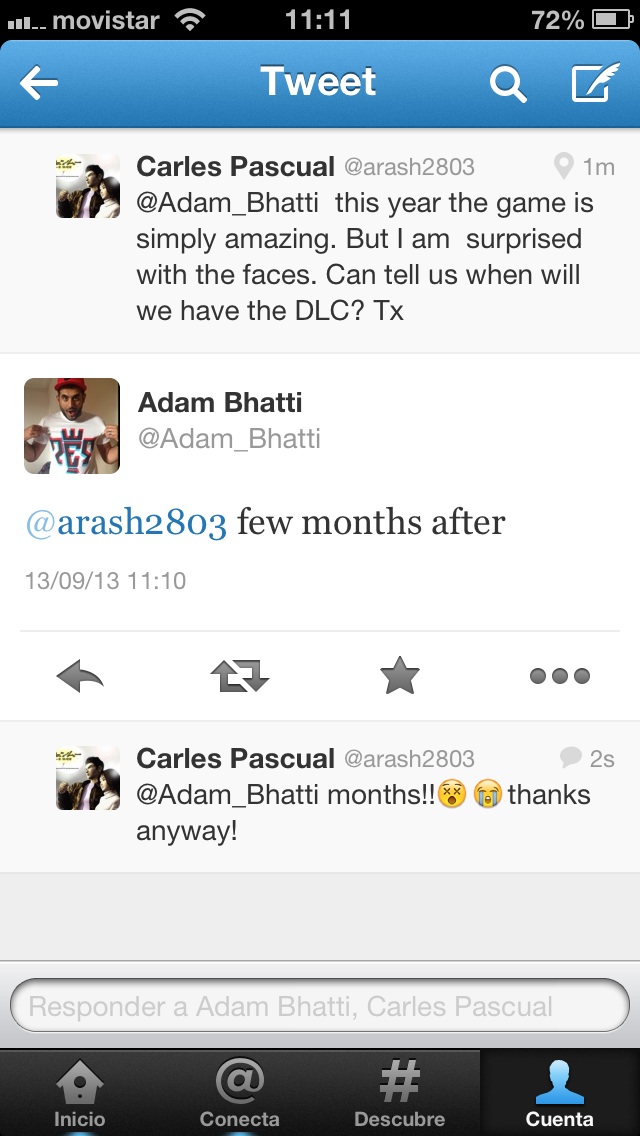Image resolution: width=640 pixels, height=1136 pixels.
Task: Tap the @Adam_Bhatti handle under name
Action: [229, 438]
